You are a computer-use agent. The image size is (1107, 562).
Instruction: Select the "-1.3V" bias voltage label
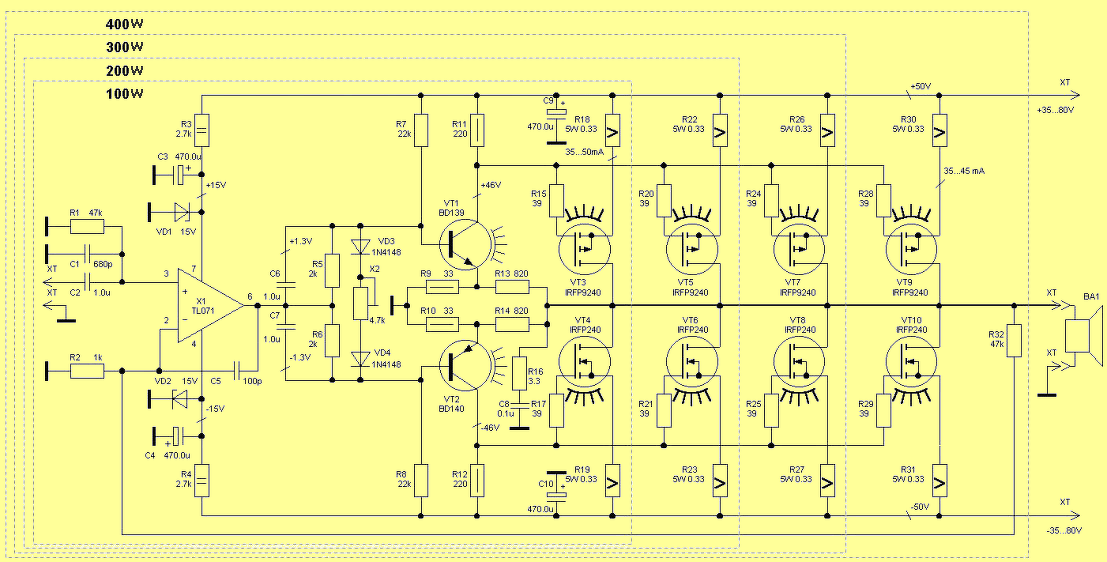tap(301, 357)
